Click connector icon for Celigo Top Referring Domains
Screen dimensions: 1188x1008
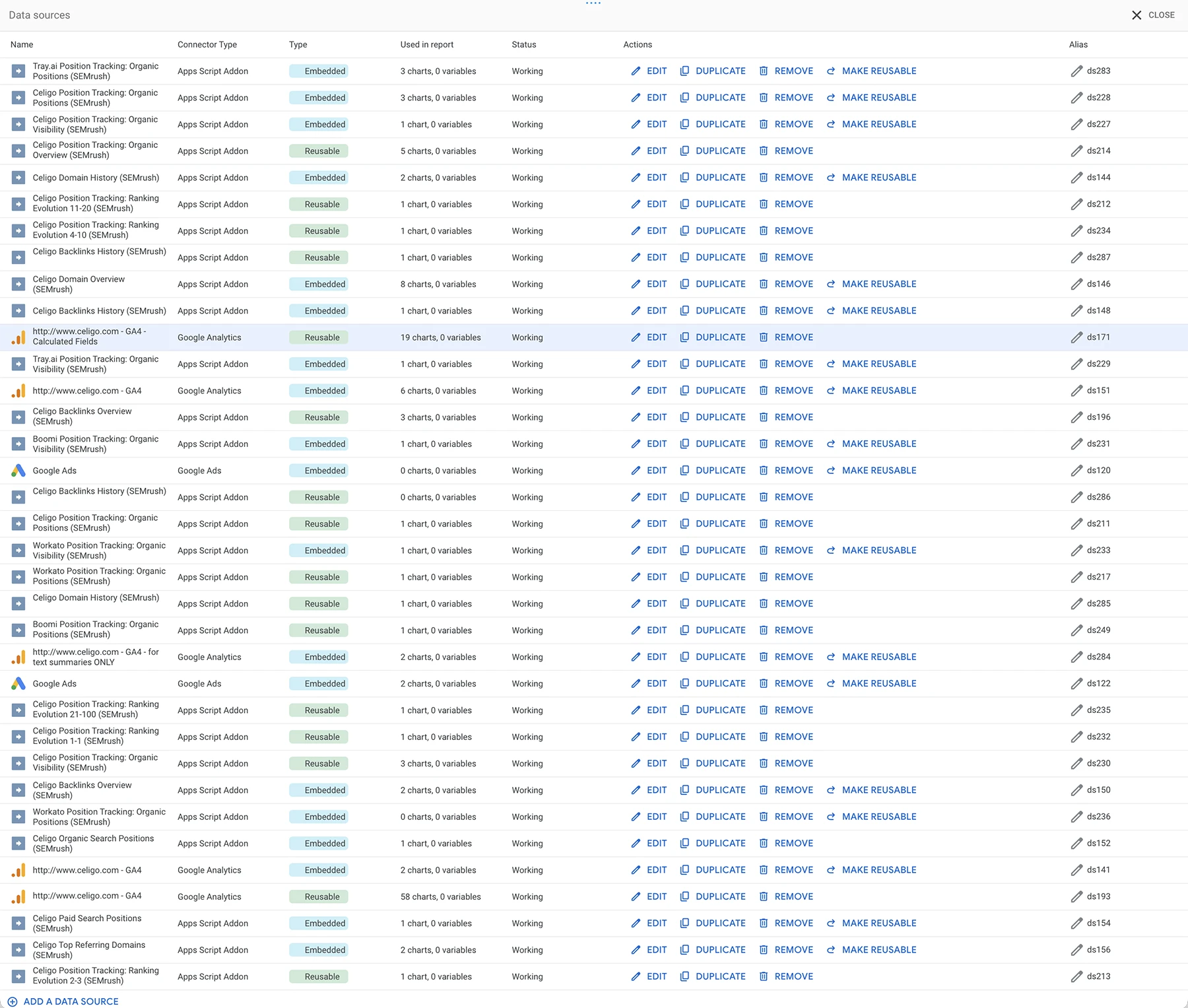pos(18,950)
